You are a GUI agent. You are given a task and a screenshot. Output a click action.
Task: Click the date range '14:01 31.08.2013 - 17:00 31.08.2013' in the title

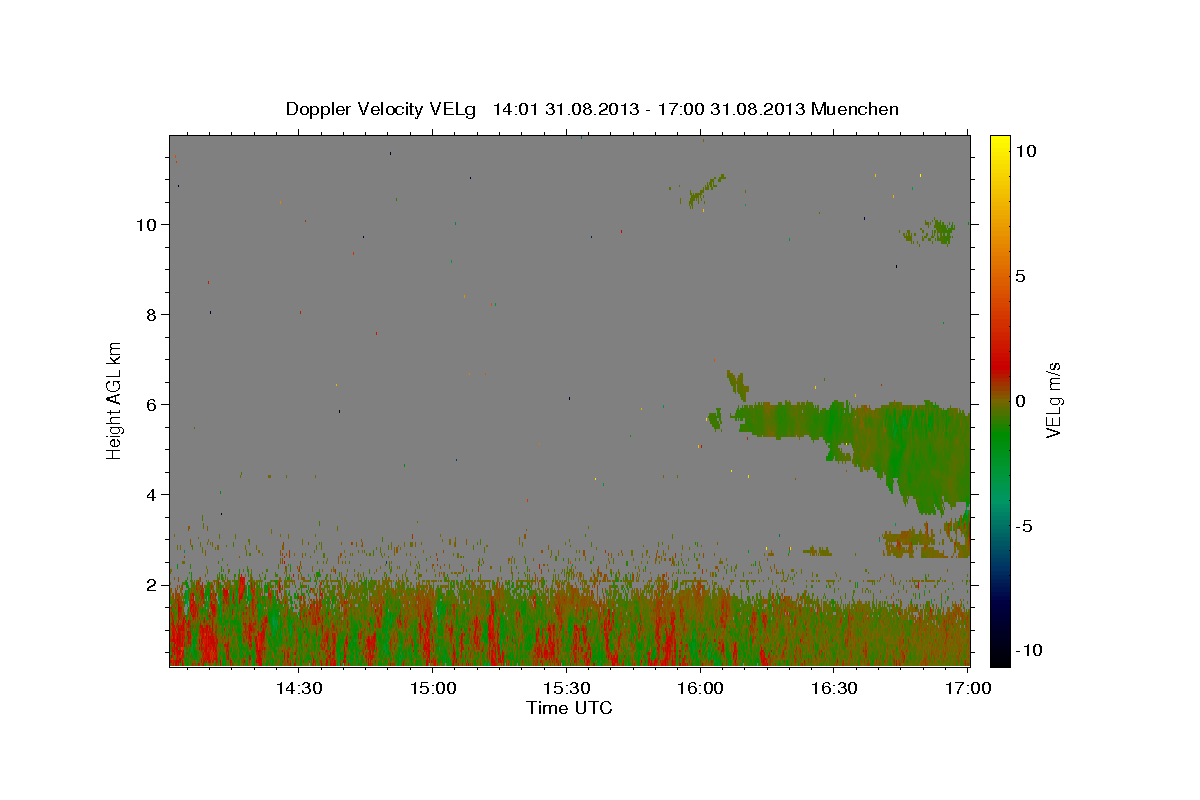point(650,109)
